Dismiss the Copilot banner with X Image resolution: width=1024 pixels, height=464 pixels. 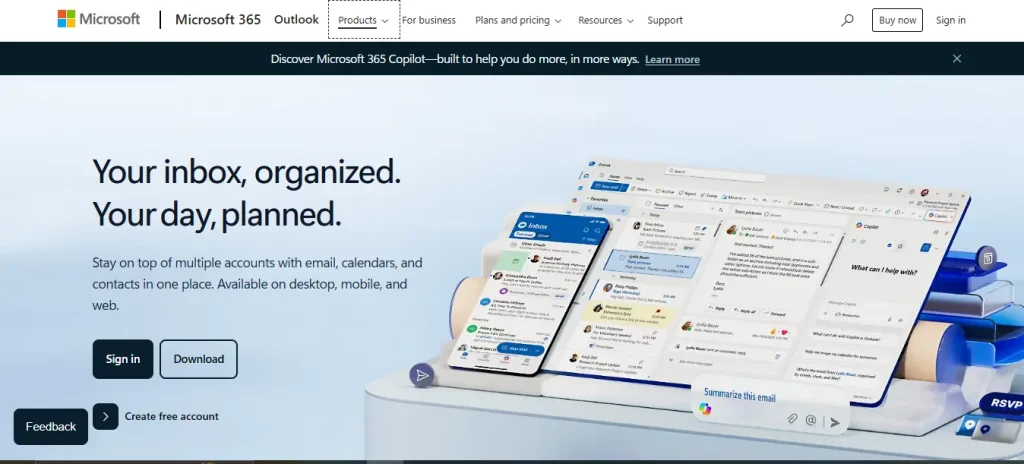coord(957,59)
